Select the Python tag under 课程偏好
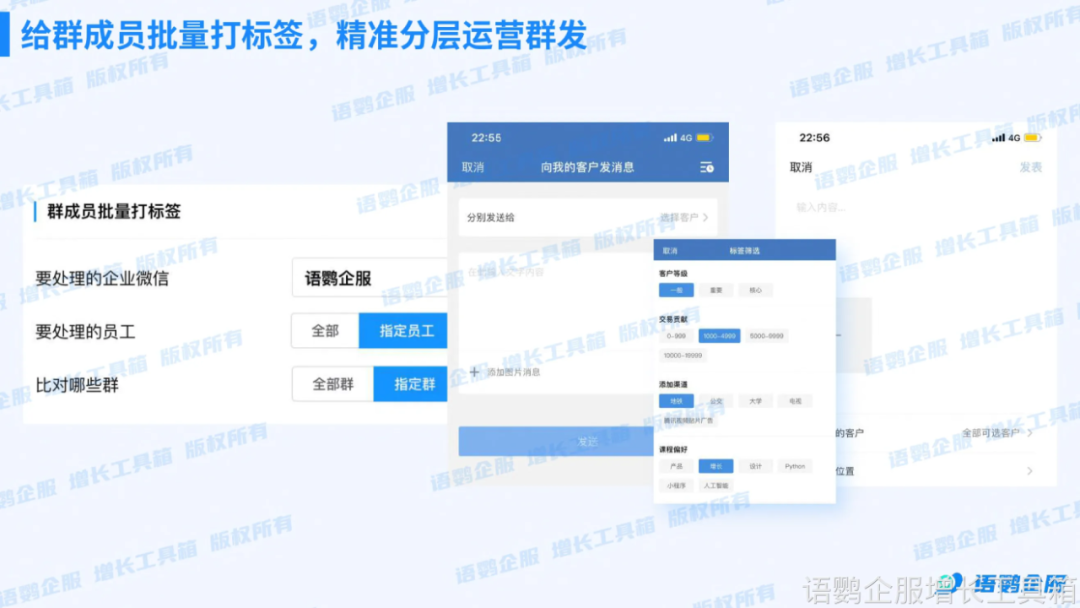 point(795,466)
